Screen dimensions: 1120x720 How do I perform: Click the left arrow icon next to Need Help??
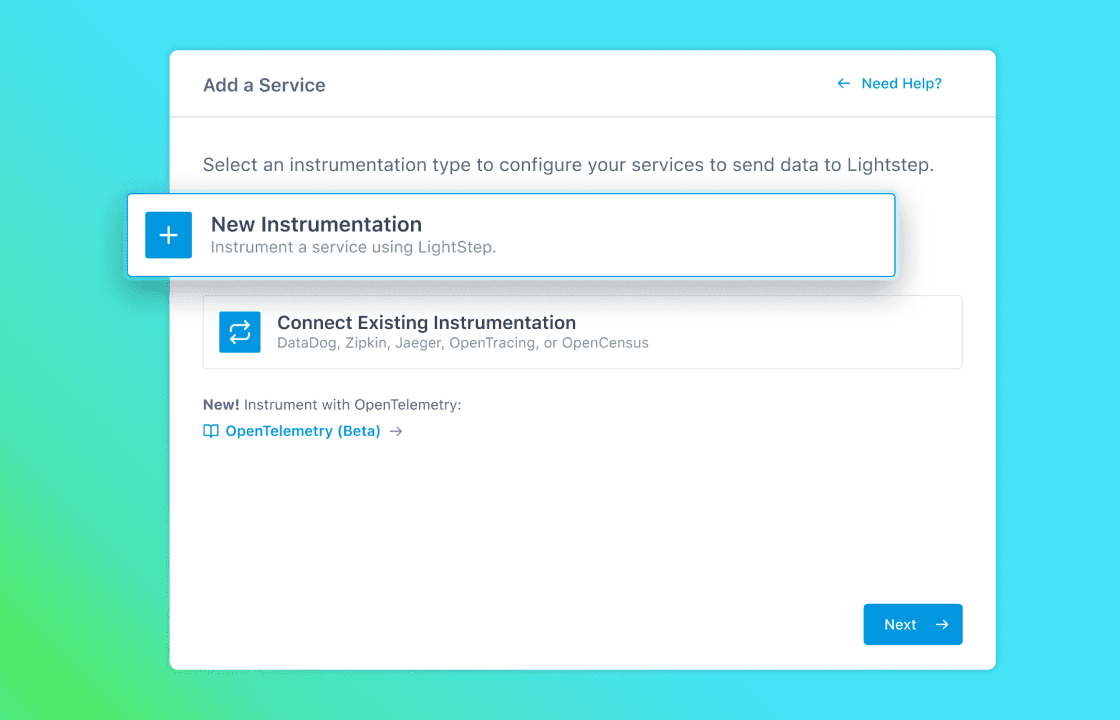coord(844,84)
